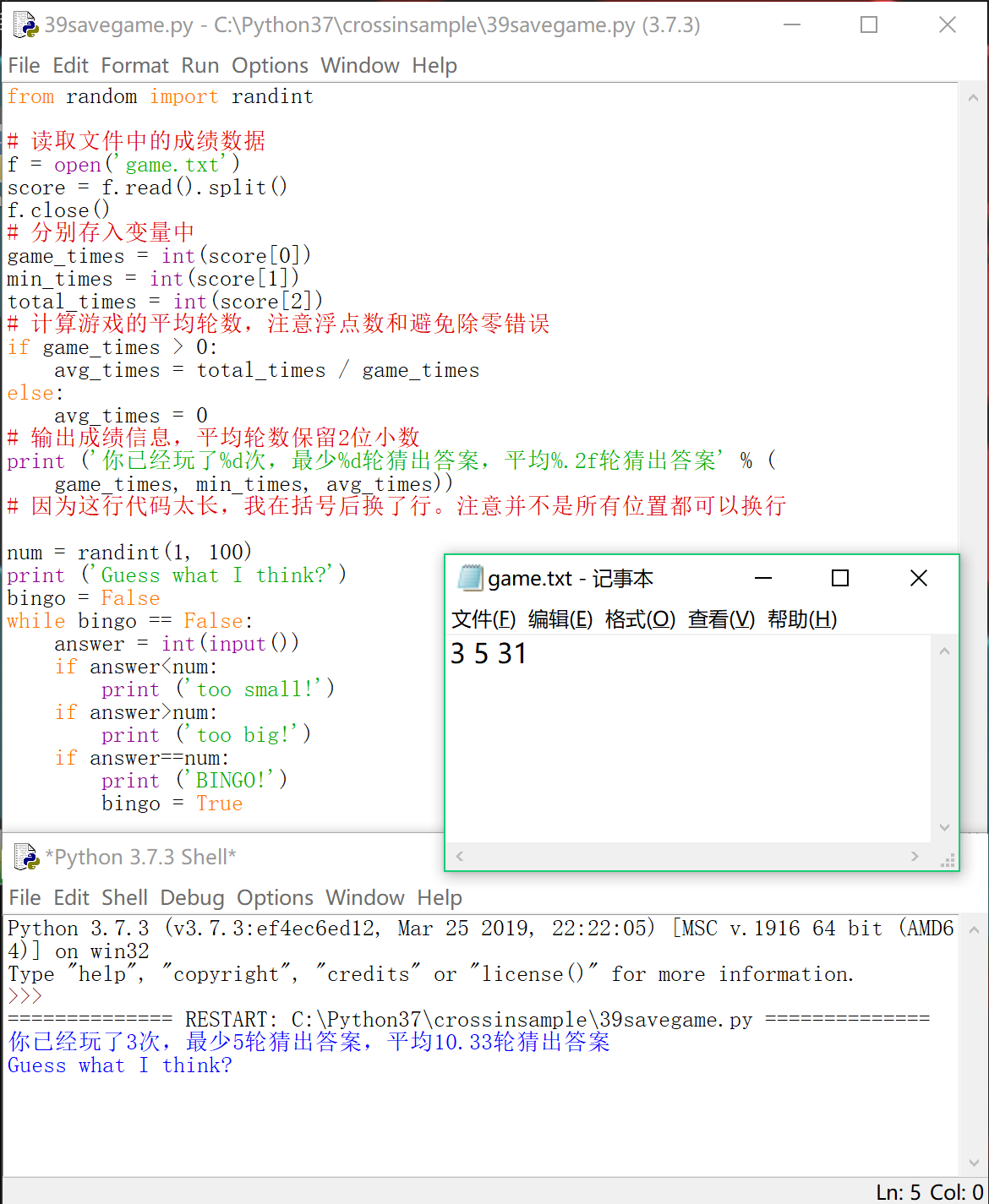Close the 39savegame.py editor window
The height and width of the screenshot is (1204, 989).
(x=948, y=25)
